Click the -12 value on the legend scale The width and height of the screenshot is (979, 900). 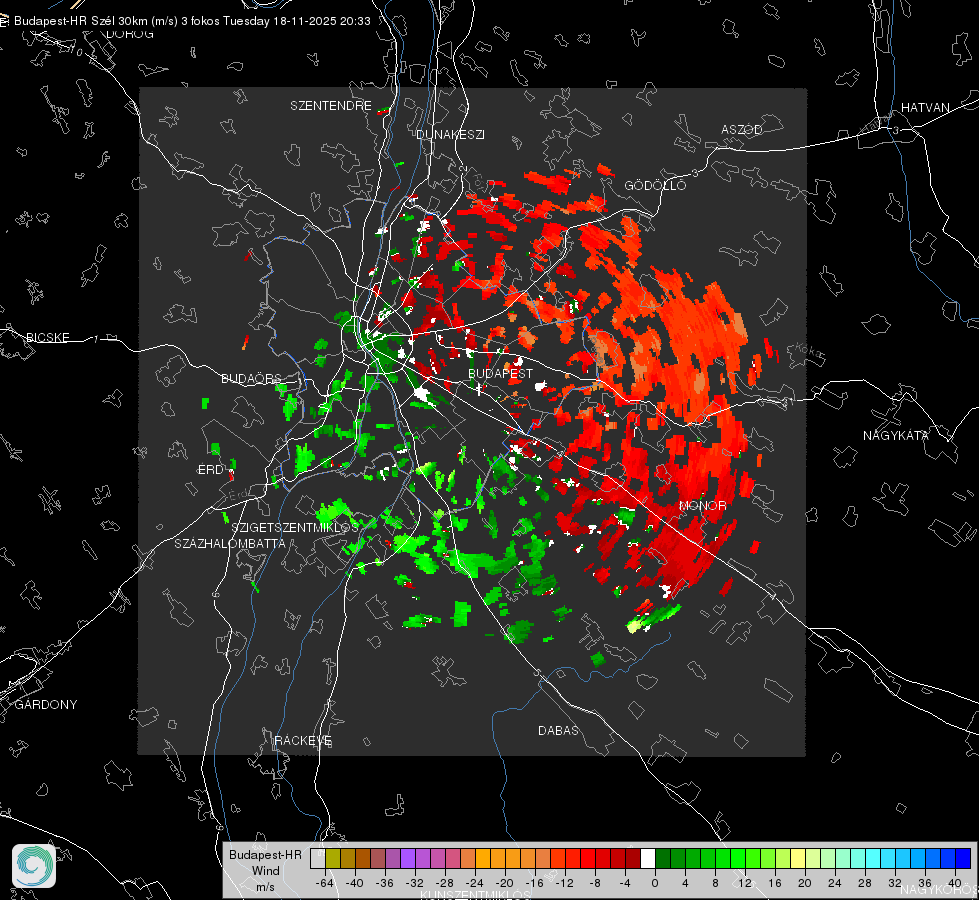point(564,883)
